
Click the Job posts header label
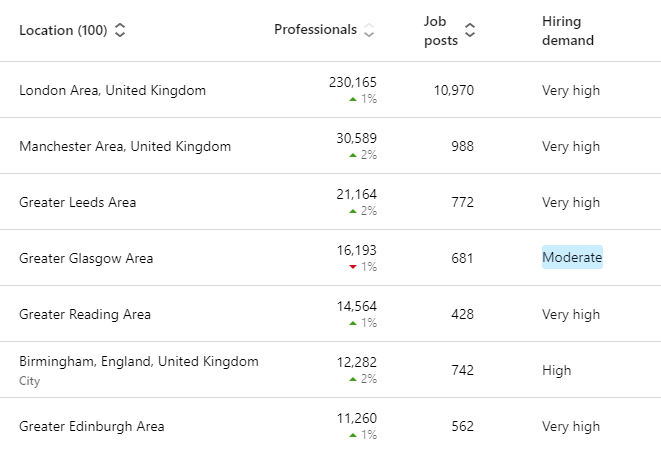[x=441, y=31]
